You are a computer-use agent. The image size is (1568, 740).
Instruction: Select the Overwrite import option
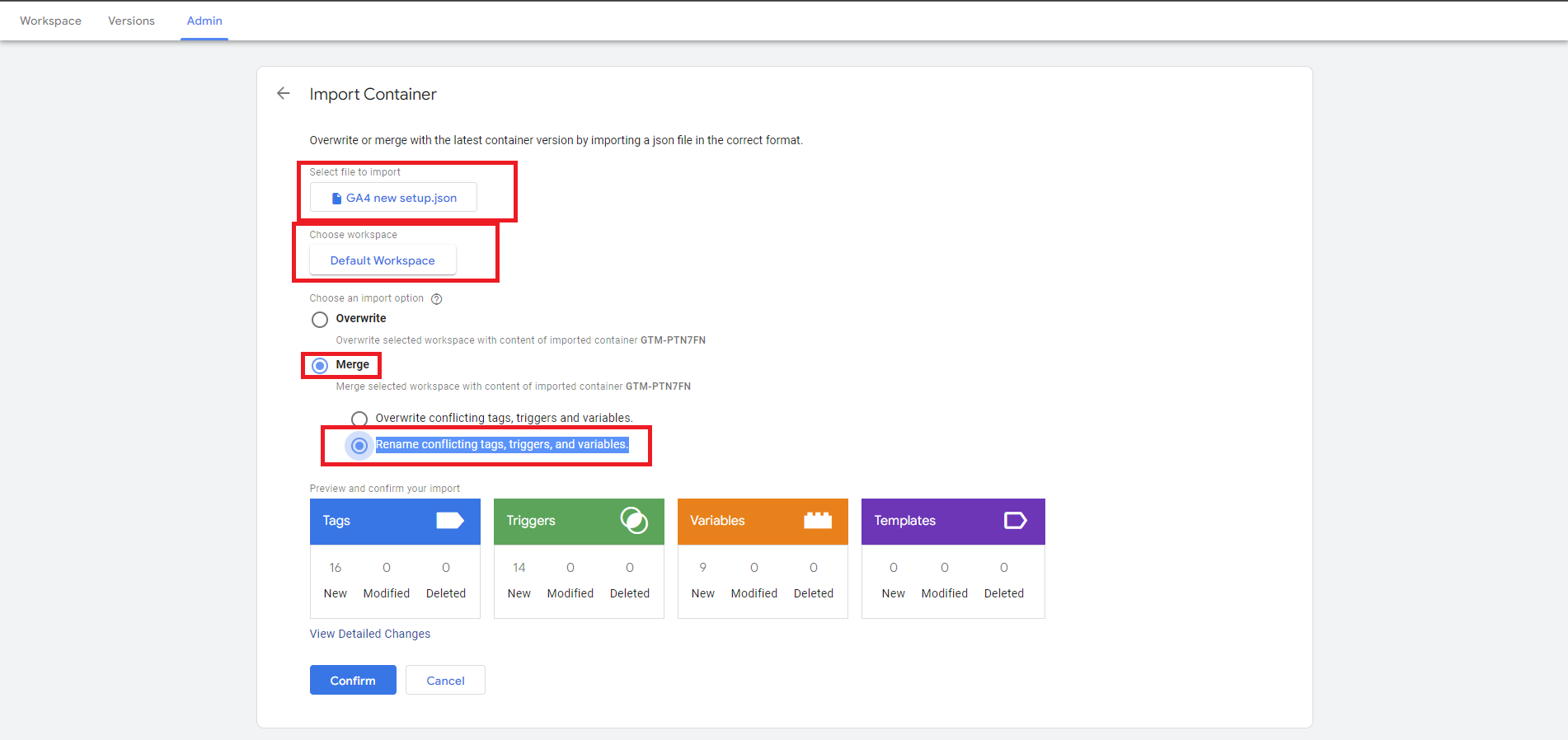(x=320, y=320)
